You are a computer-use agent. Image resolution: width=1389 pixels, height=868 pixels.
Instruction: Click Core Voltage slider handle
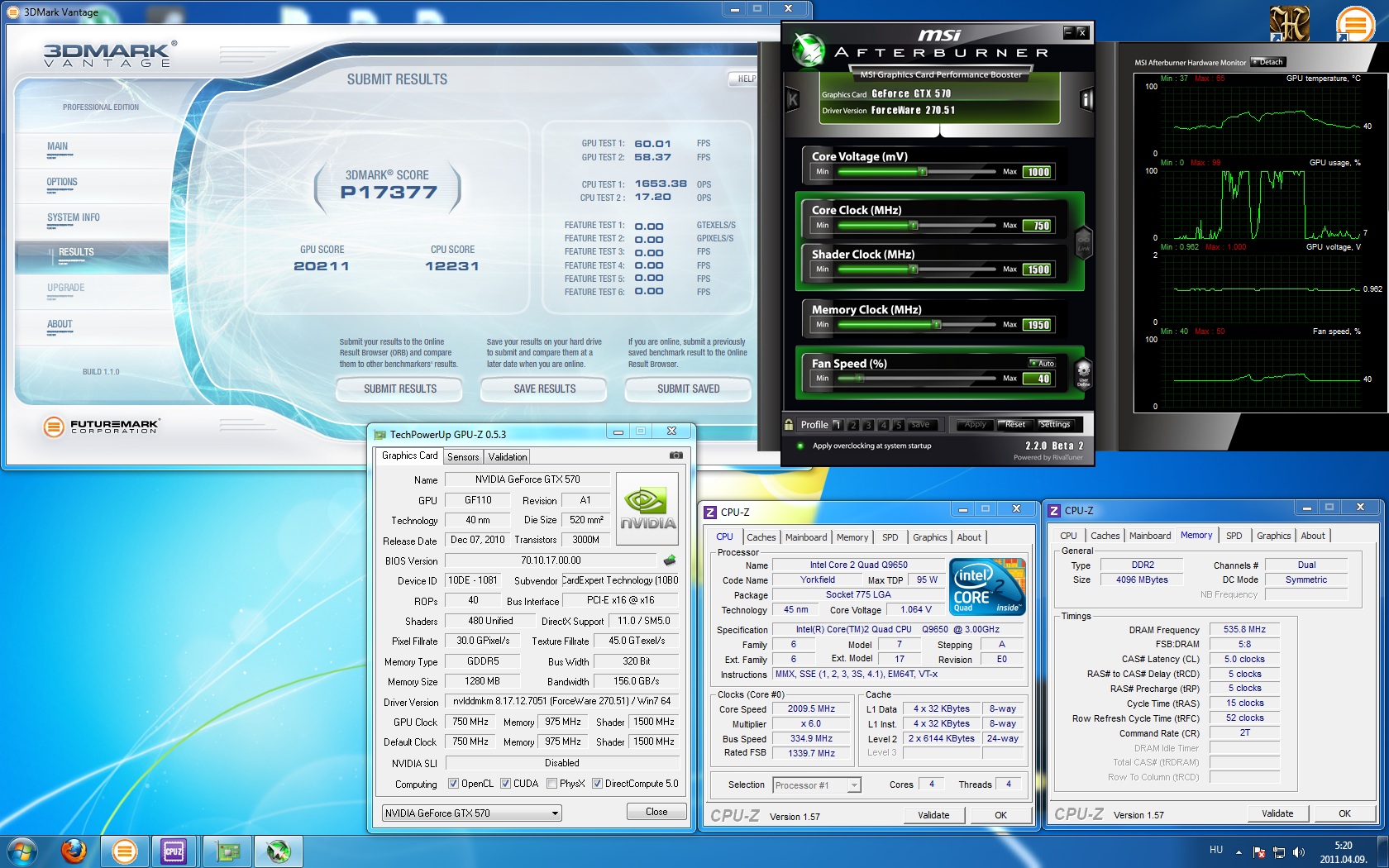[922, 172]
